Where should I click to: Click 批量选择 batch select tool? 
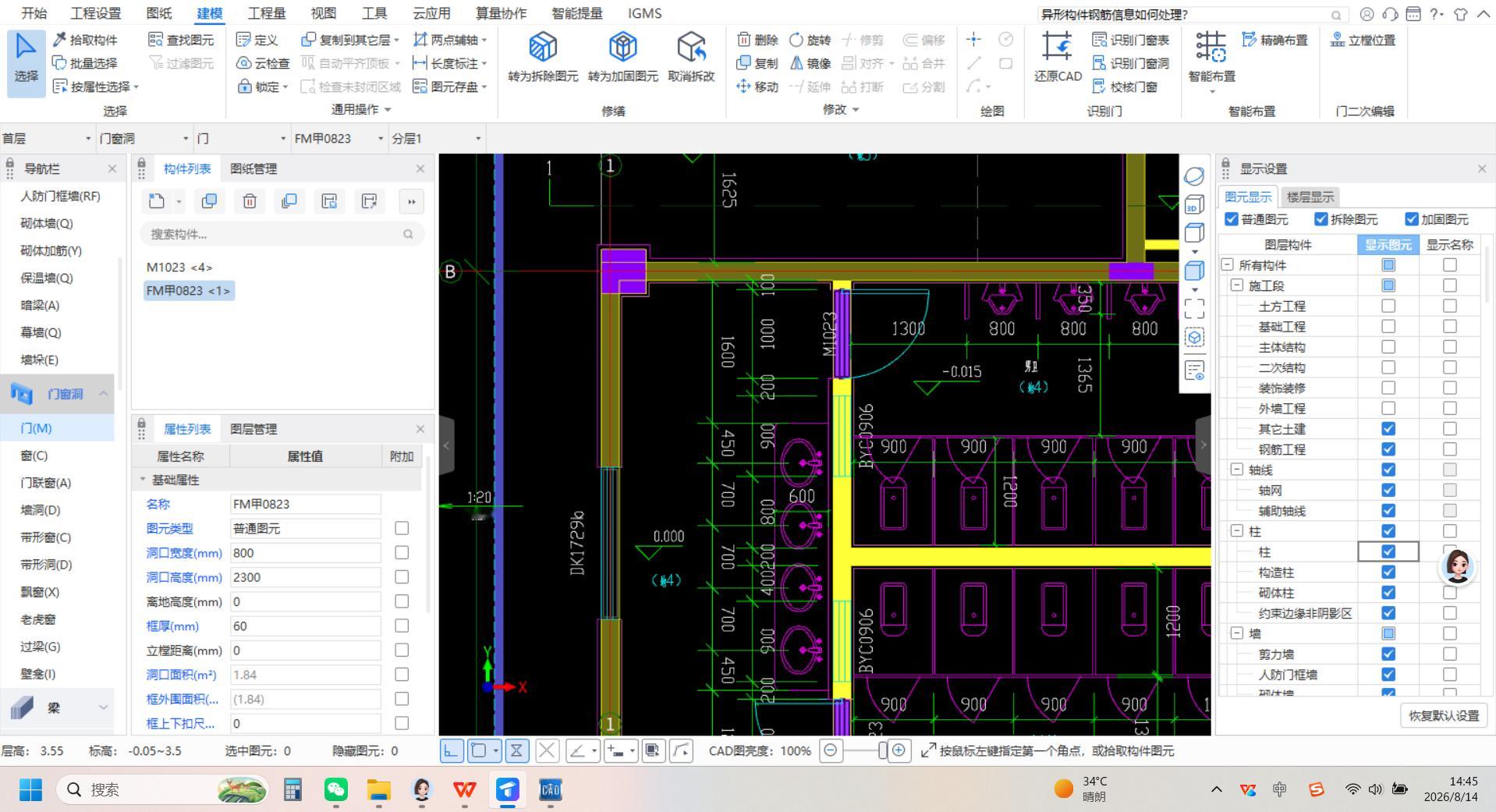(85, 63)
